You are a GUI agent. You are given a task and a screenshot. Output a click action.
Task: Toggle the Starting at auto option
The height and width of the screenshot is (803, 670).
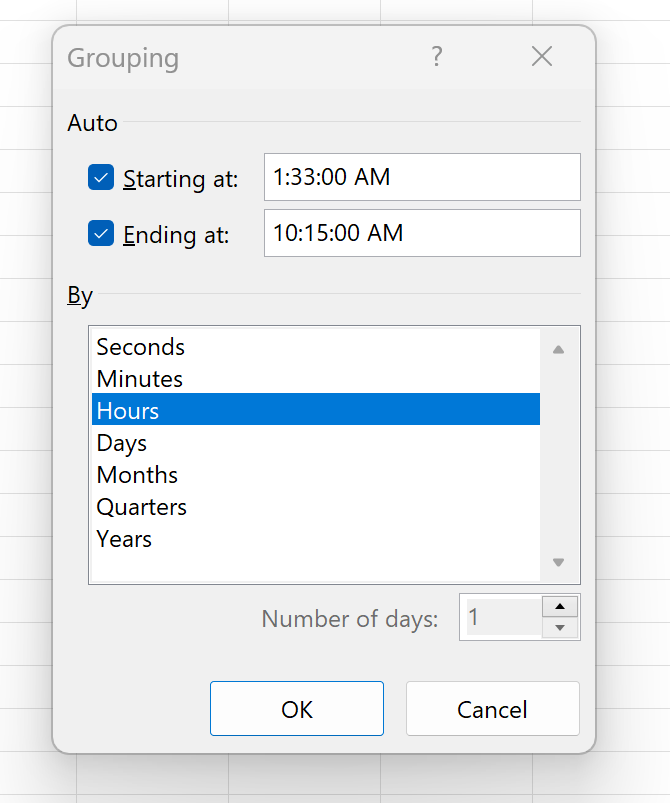(x=100, y=177)
